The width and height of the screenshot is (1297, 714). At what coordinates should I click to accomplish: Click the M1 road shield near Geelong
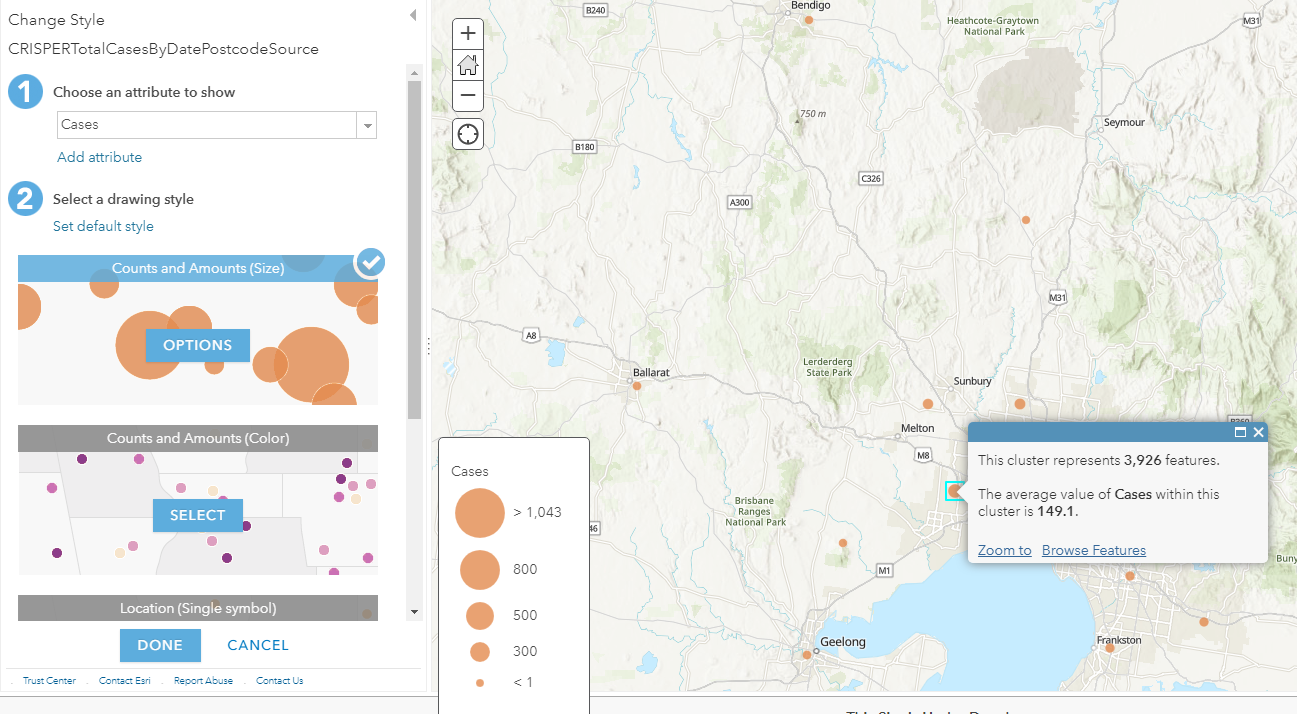pyautogui.click(x=884, y=570)
